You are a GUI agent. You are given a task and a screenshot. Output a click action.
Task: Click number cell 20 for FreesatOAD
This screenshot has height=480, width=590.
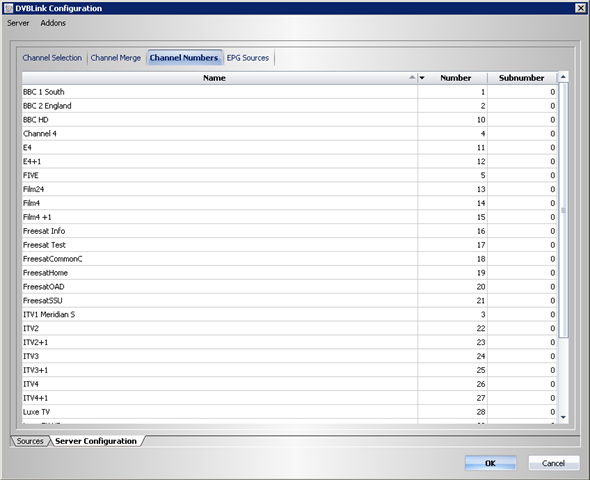coord(452,287)
